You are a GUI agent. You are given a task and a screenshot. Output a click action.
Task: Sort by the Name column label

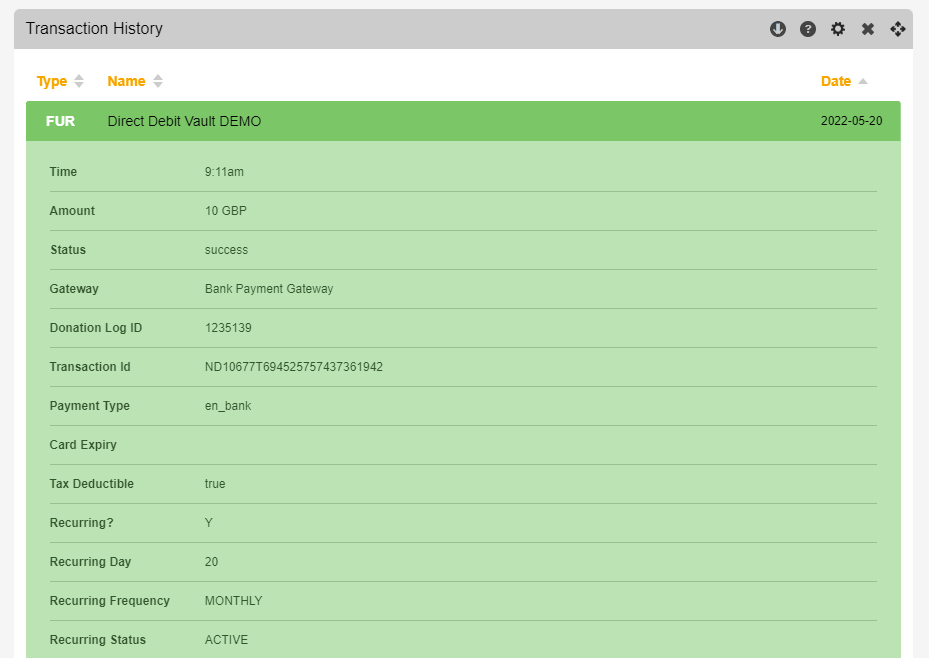126,81
